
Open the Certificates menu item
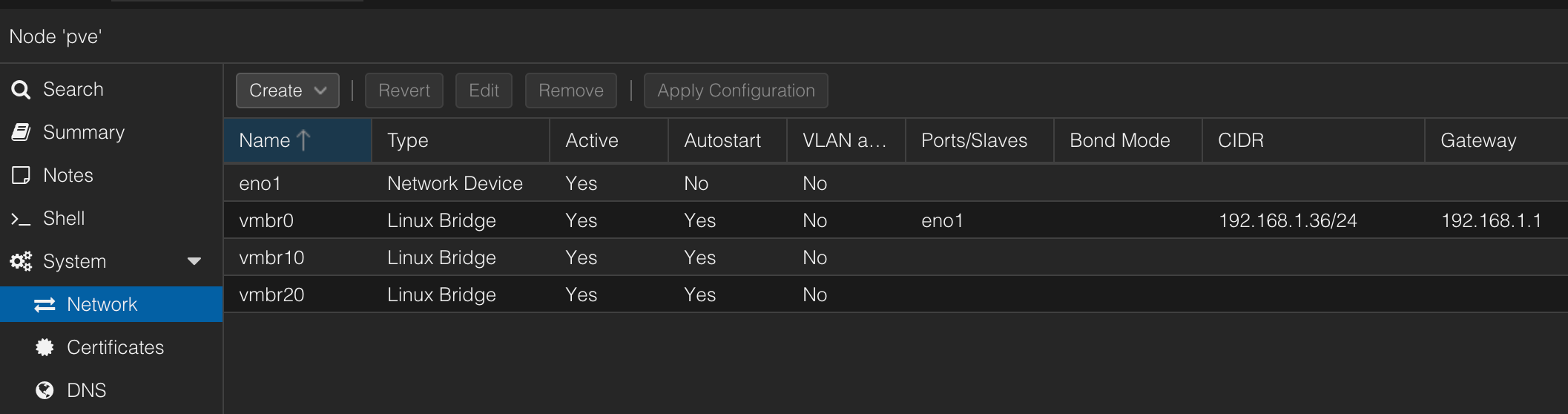click(115, 347)
